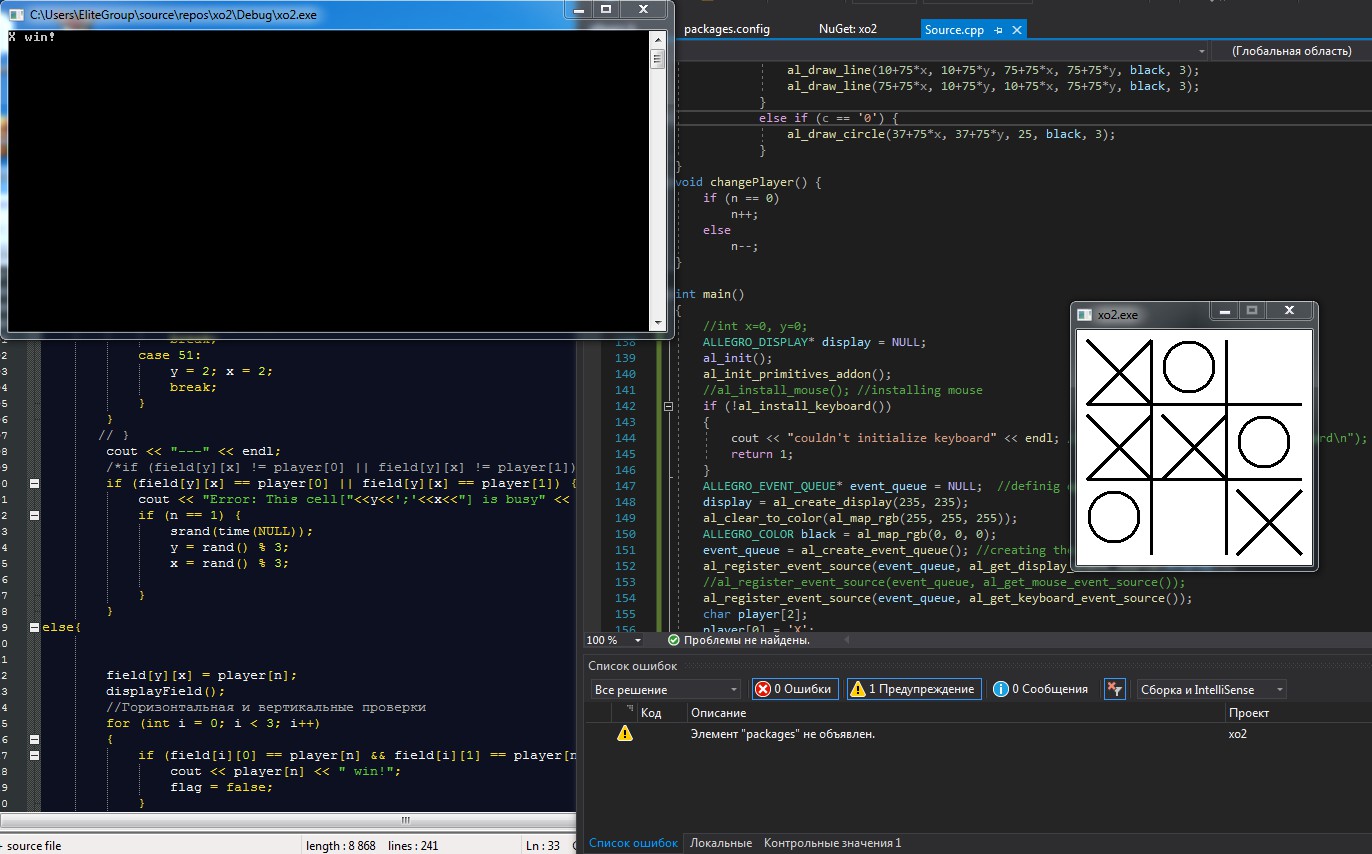Viewport: 1372px width, 854px height.
Task: Click the pin icon on Source.cpp tab
Action: (999, 30)
